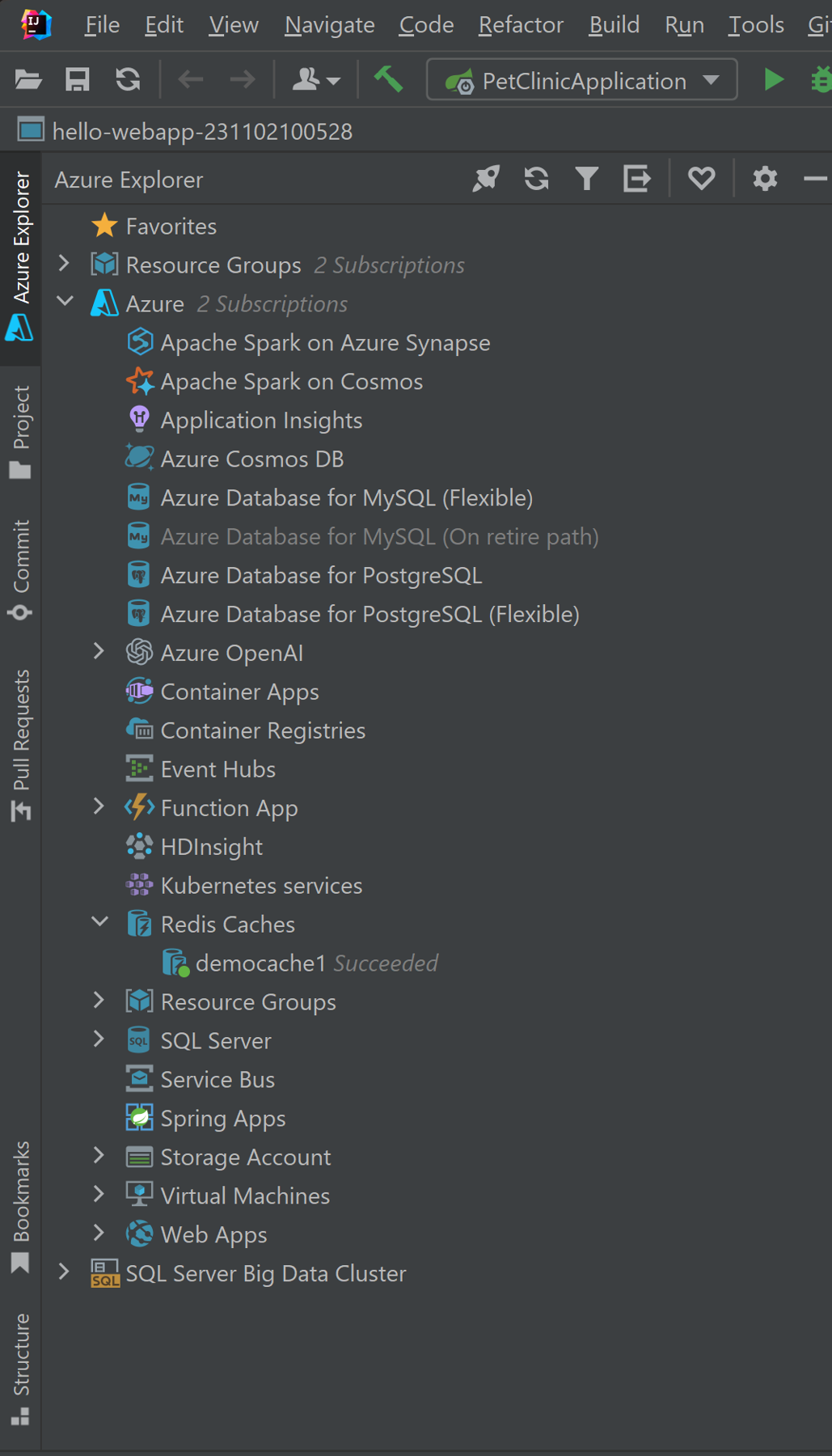Open the Navigate menu
This screenshot has width=832, height=1456.
tap(330, 25)
